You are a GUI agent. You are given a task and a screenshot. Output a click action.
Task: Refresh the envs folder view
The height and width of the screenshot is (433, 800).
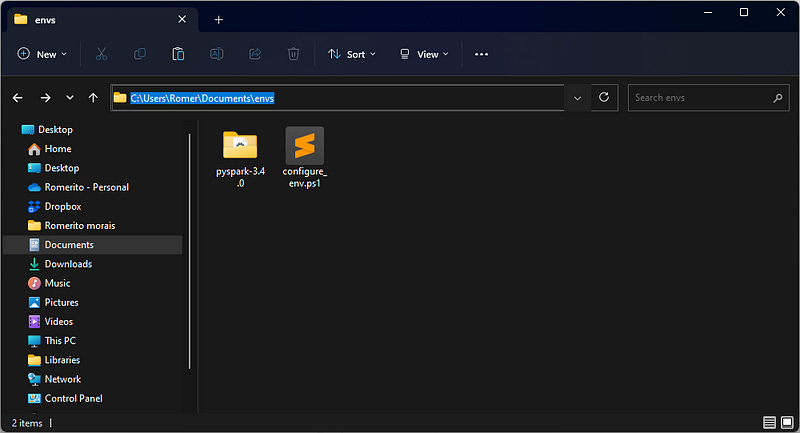tap(604, 97)
